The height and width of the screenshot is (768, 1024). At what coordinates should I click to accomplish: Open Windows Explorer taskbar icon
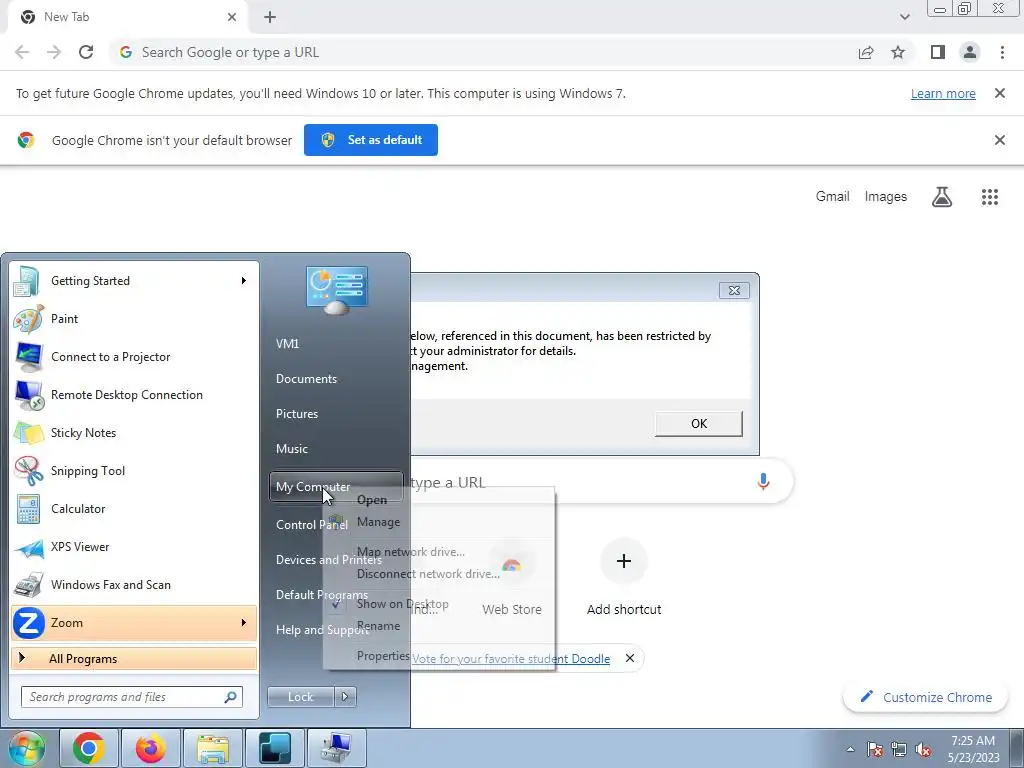pyautogui.click(x=213, y=748)
